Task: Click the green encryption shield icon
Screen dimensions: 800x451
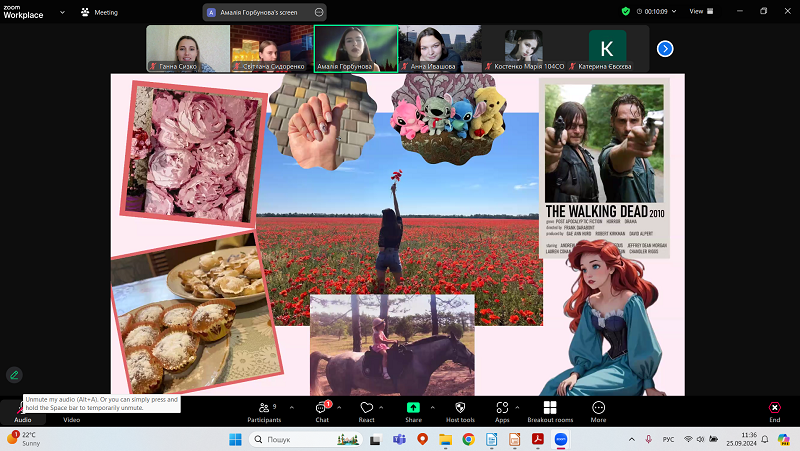Action: pos(626,11)
